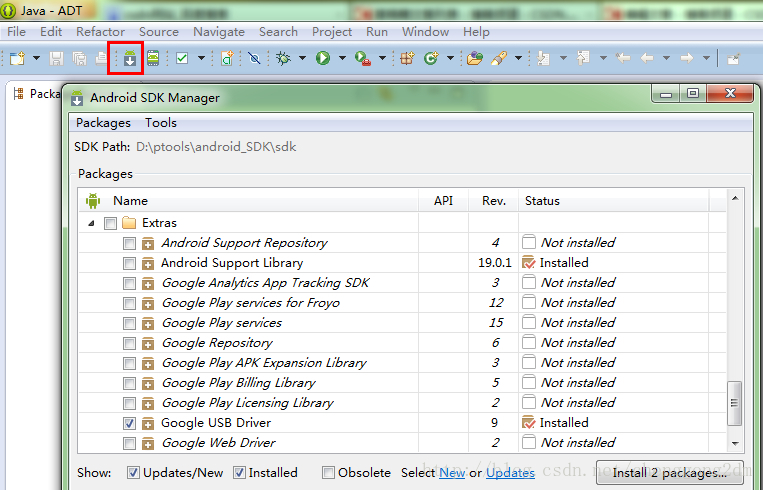Open the New wizard toolbar icon

coord(18,58)
